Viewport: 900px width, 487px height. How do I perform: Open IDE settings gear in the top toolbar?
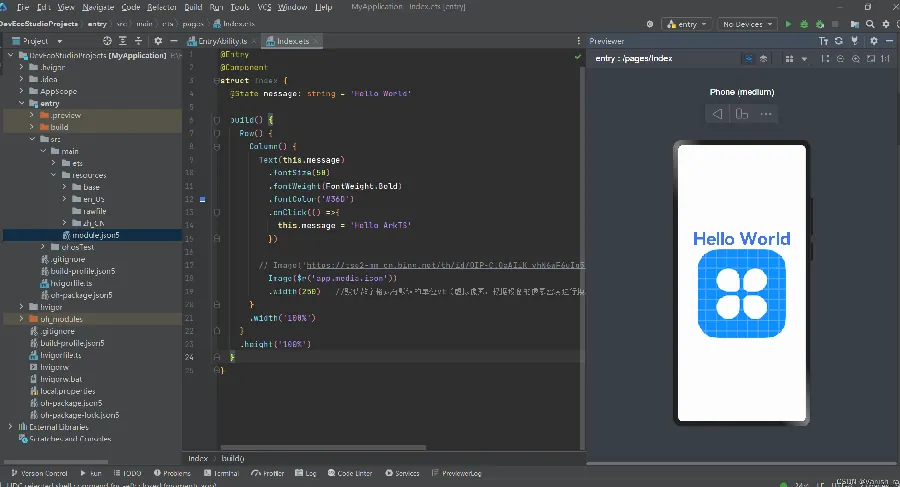coord(886,24)
